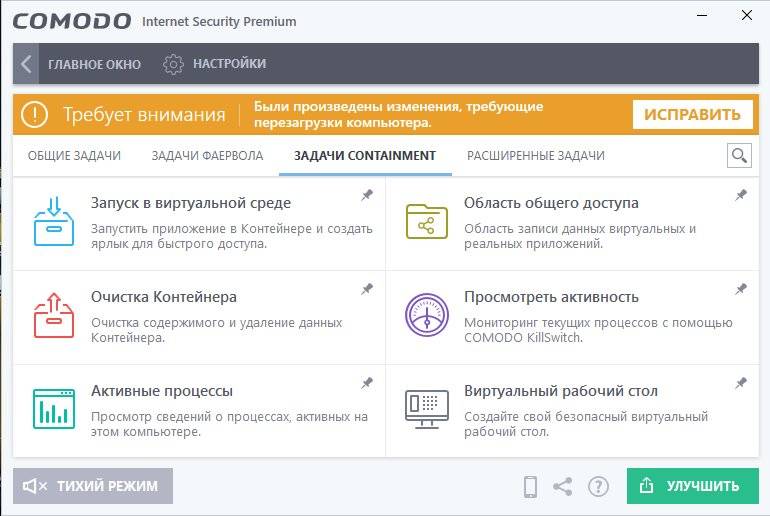Open the РАСШИРЕННЫЕ ЗАДАЧИ tab
This screenshot has width=770, height=516.
pos(535,156)
